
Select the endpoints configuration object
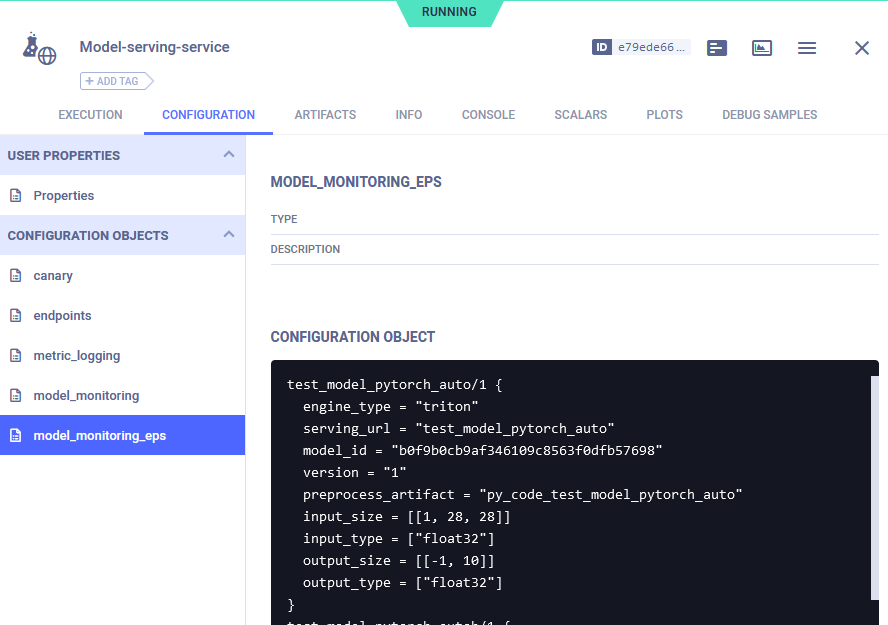coord(122,315)
